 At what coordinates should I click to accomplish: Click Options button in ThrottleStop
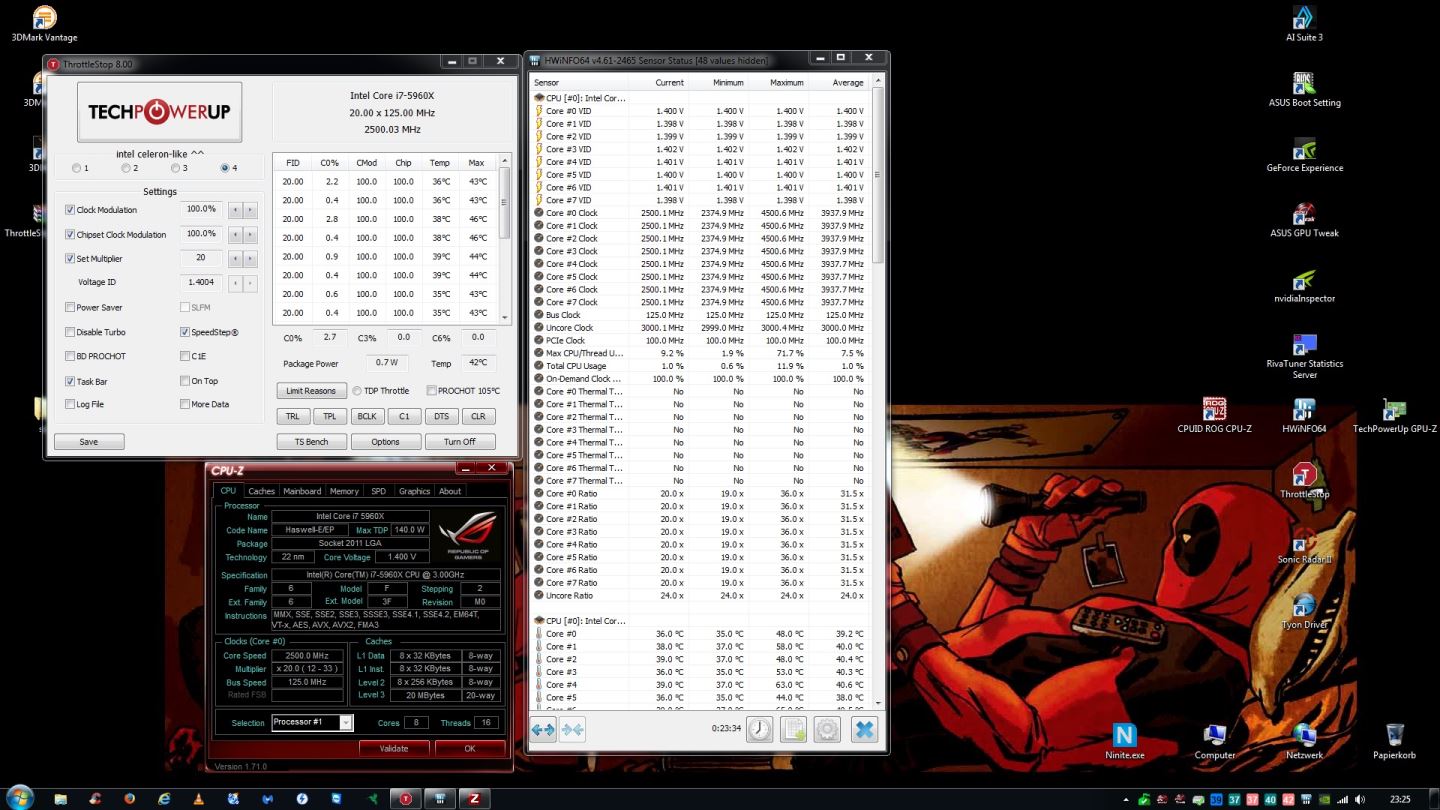[x=385, y=441]
